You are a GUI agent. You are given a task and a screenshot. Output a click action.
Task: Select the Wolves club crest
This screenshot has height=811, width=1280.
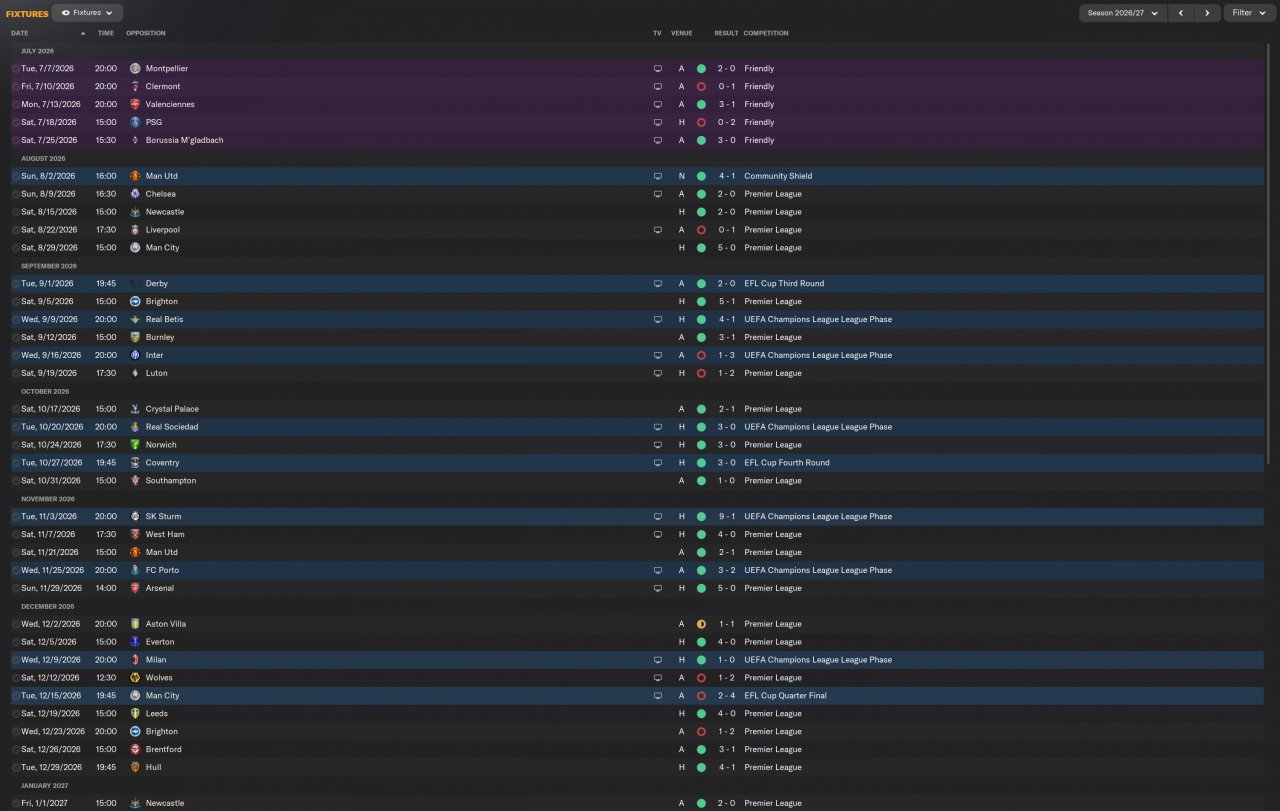pyautogui.click(x=135, y=678)
